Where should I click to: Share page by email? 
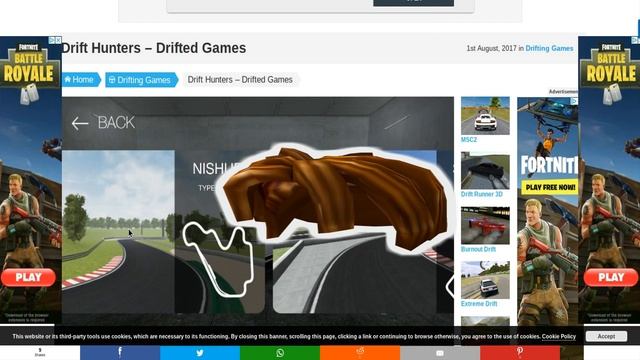pyautogui.click(x=440, y=352)
